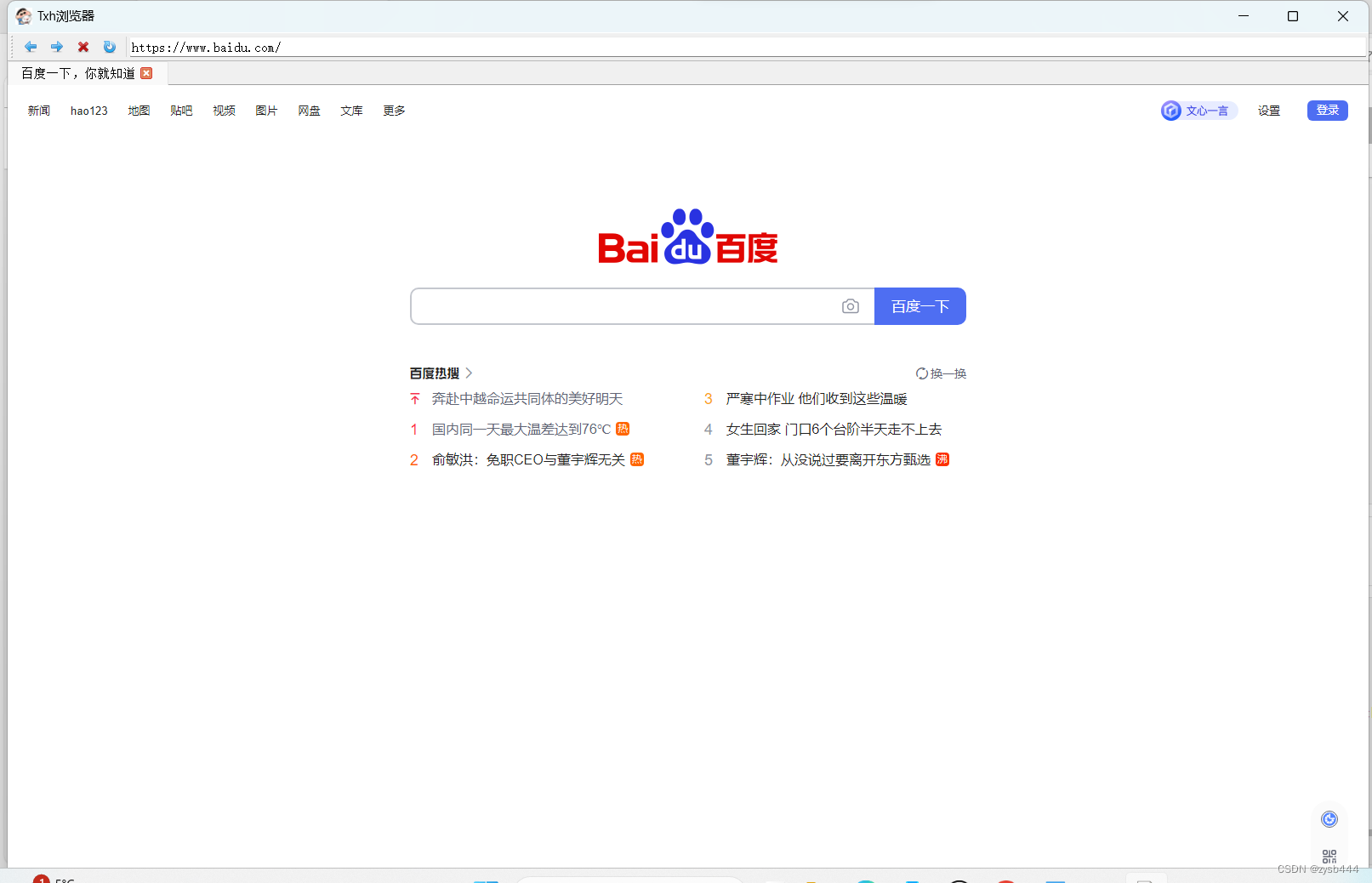Reload the page with refresh icon
The width and height of the screenshot is (1372, 883).
pyautogui.click(x=110, y=47)
